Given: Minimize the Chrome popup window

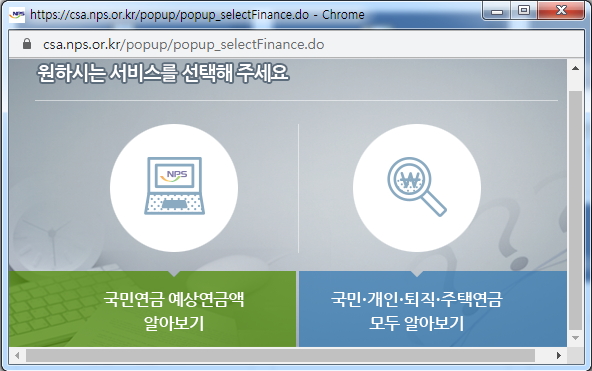Looking at the screenshot, I should click(x=497, y=11).
